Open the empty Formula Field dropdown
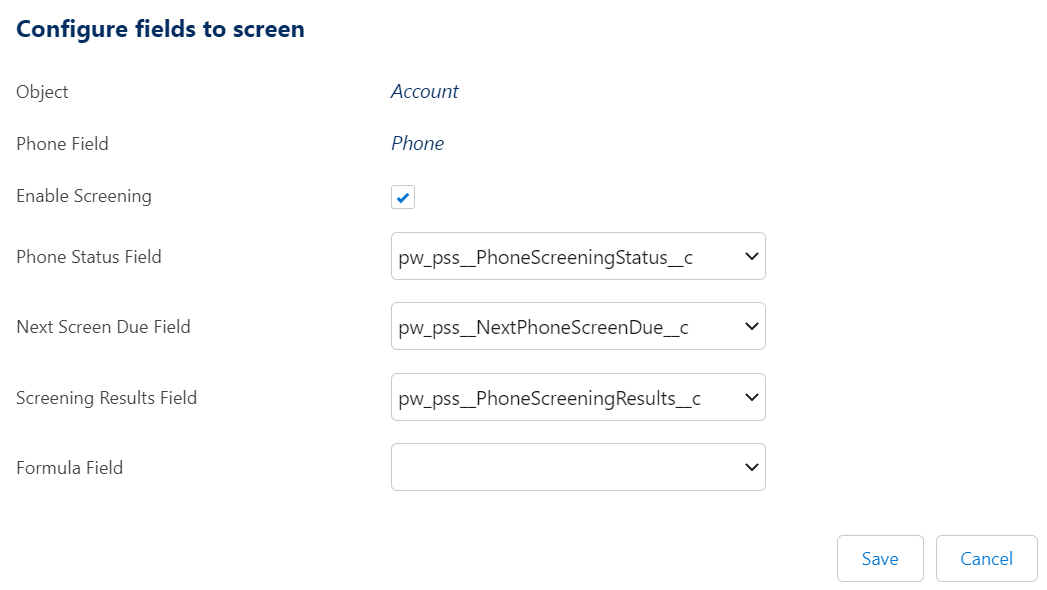Image resolution: width=1047 pixels, height=590 pixels. [578, 467]
